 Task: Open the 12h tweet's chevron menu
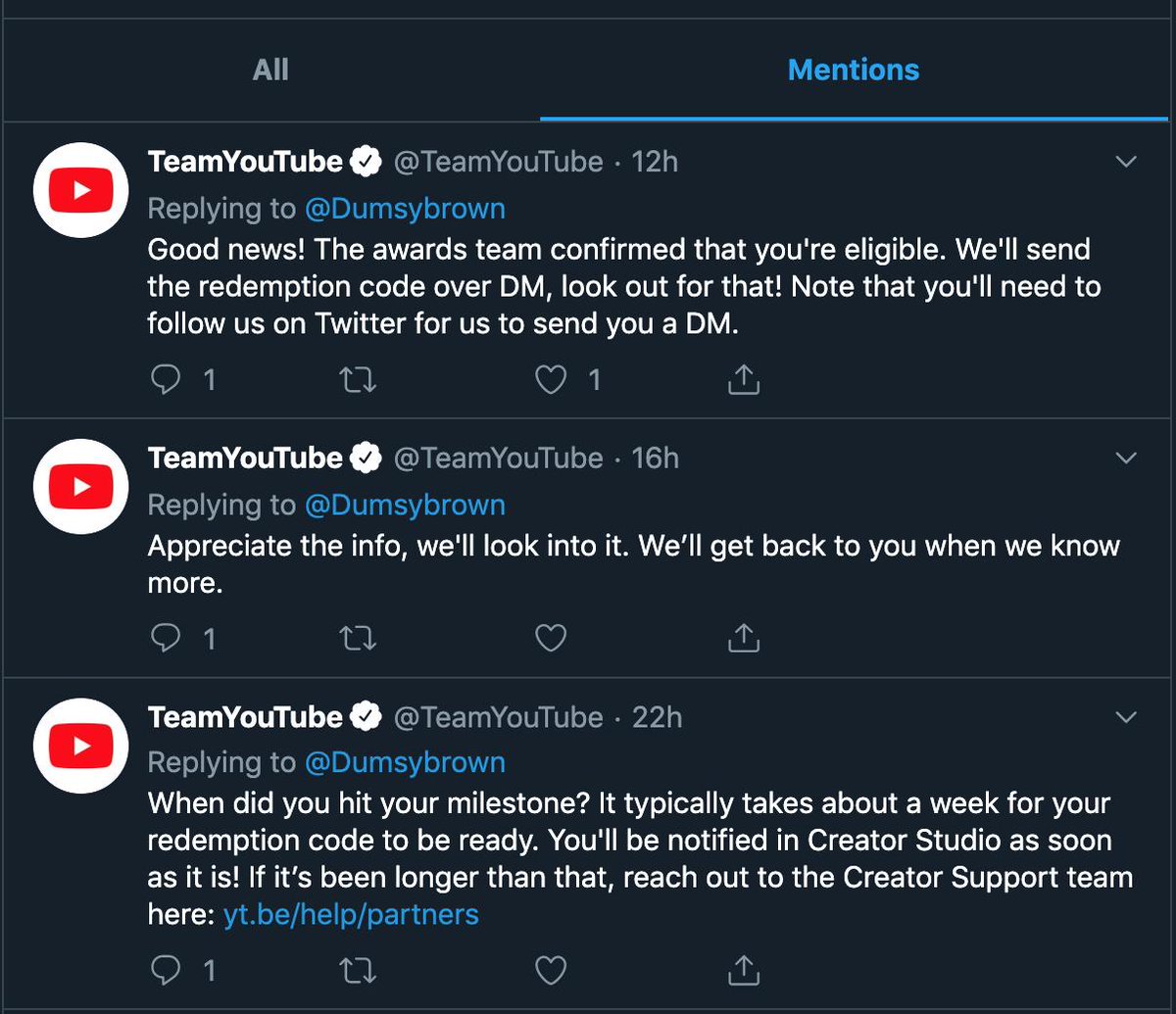click(x=1127, y=162)
